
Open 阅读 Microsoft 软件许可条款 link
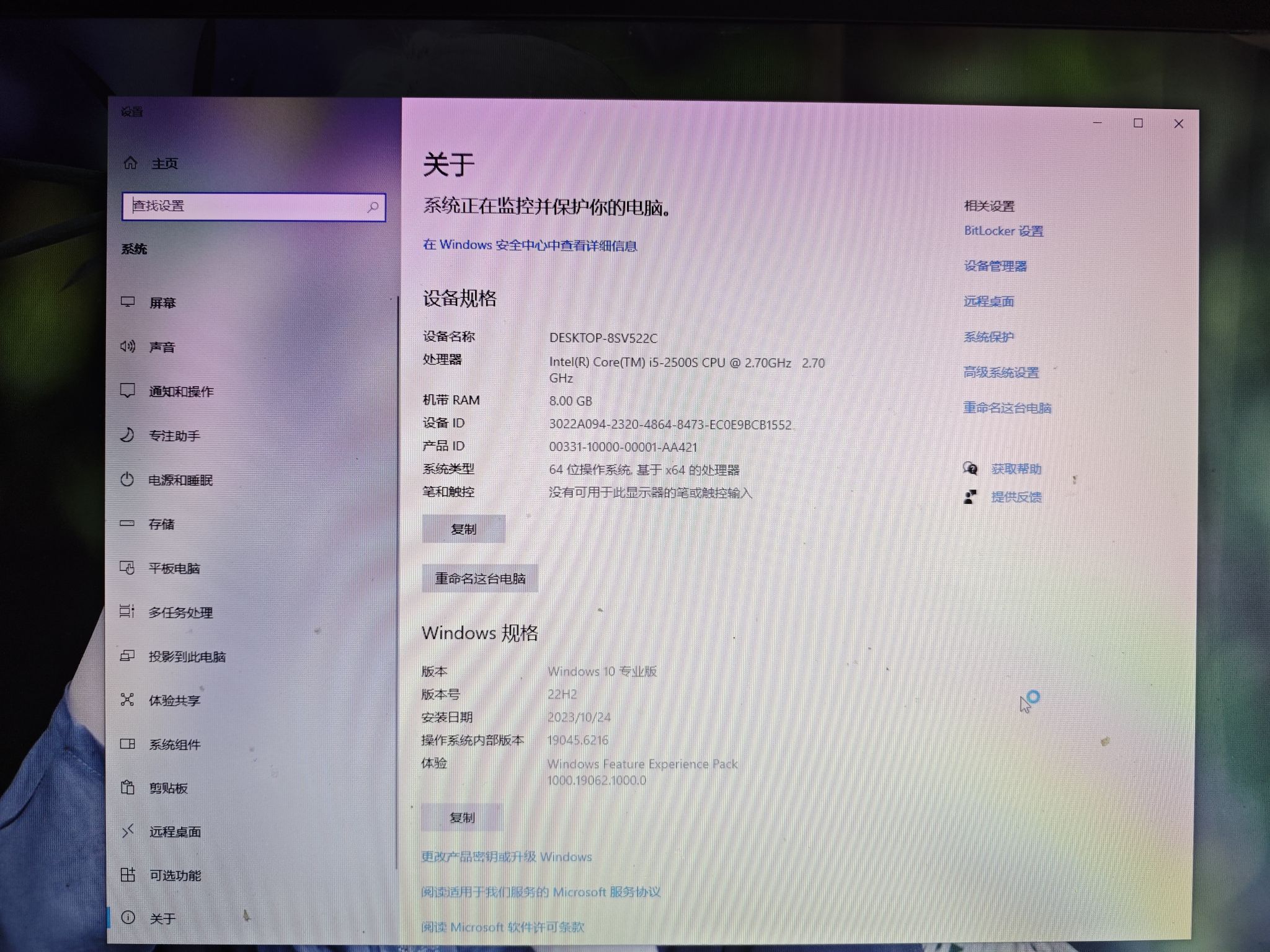click(502, 927)
